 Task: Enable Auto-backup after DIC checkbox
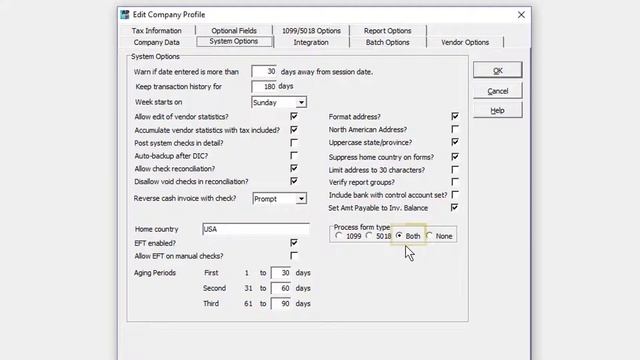point(294,156)
